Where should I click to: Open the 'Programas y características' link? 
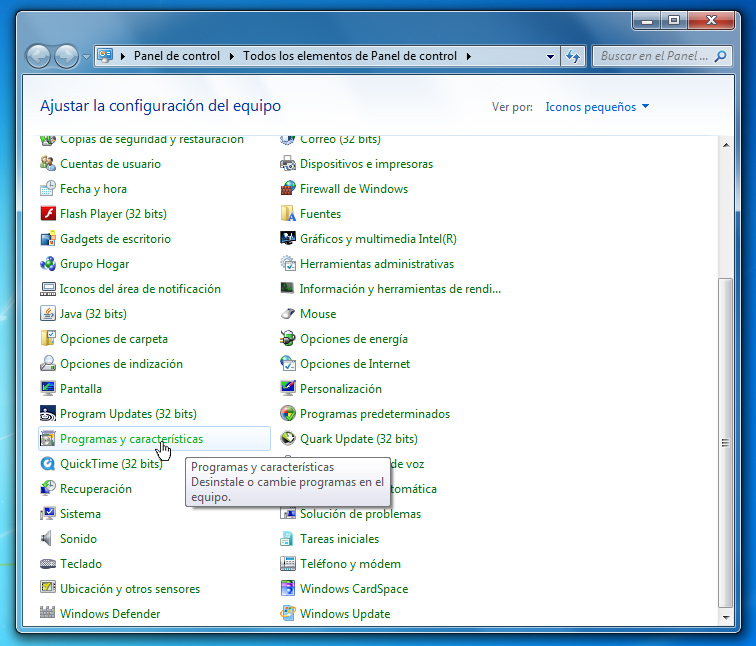click(131, 439)
